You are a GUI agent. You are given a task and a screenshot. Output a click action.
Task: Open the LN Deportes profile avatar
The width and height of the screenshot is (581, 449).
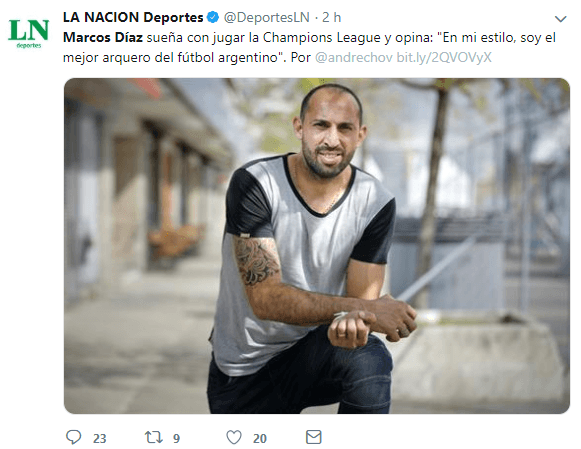click(x=29, y=33)
